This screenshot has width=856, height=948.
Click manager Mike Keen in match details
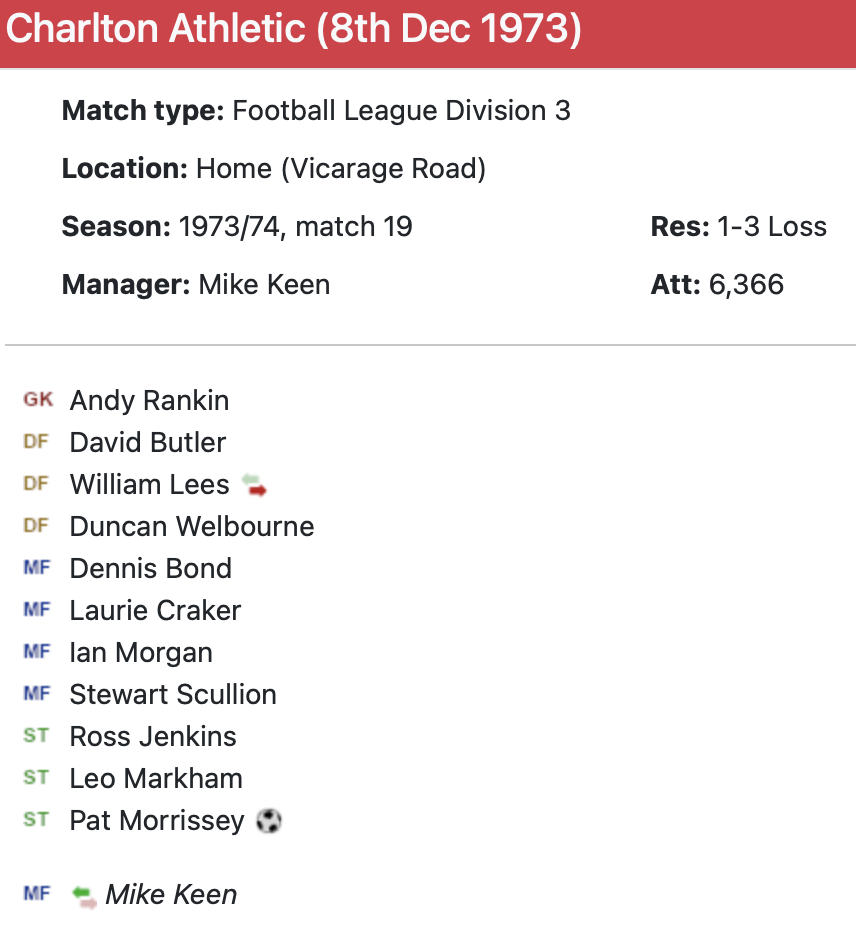264,284
